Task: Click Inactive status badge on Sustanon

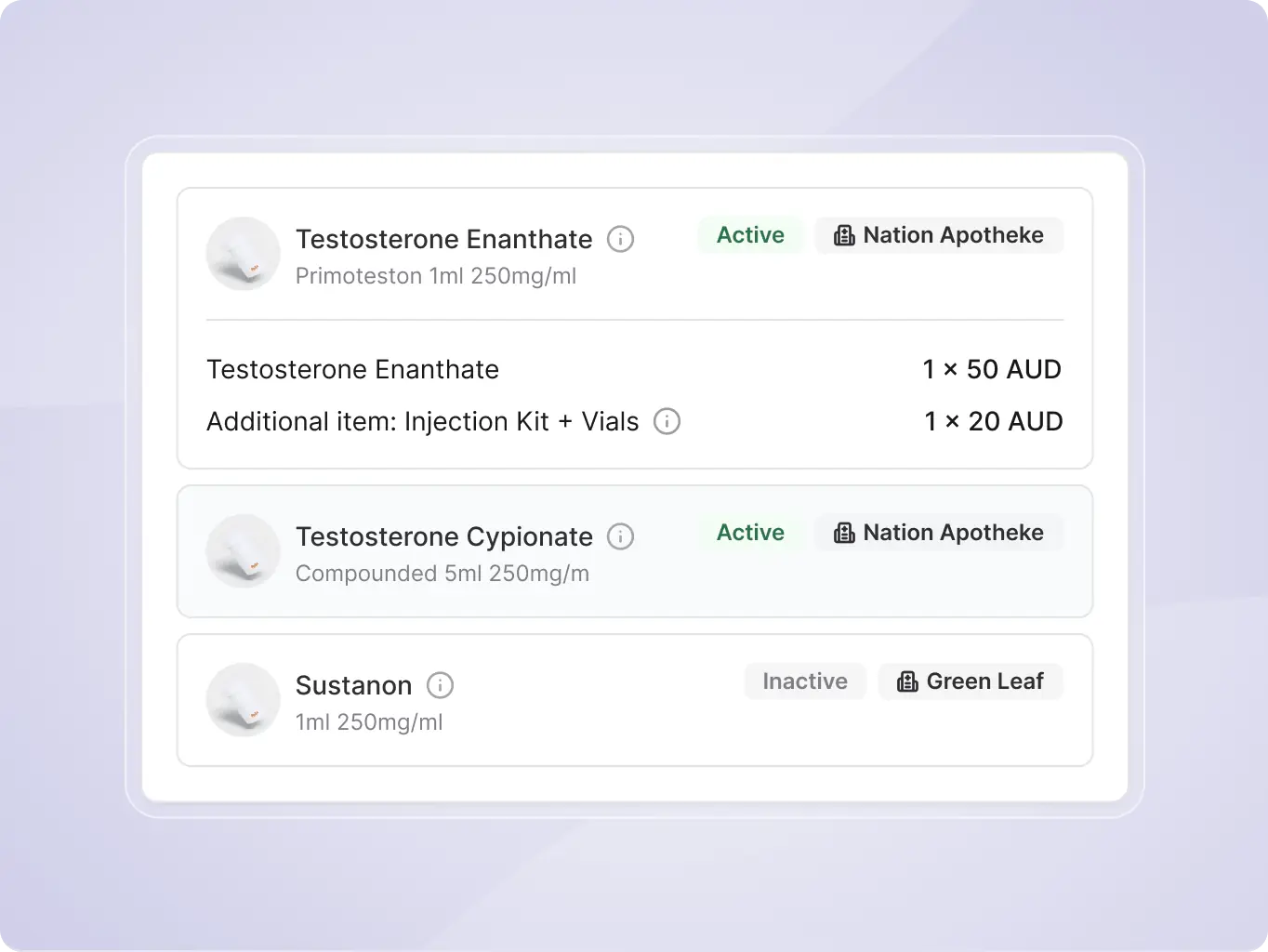Action: click(x=805, y=682)
